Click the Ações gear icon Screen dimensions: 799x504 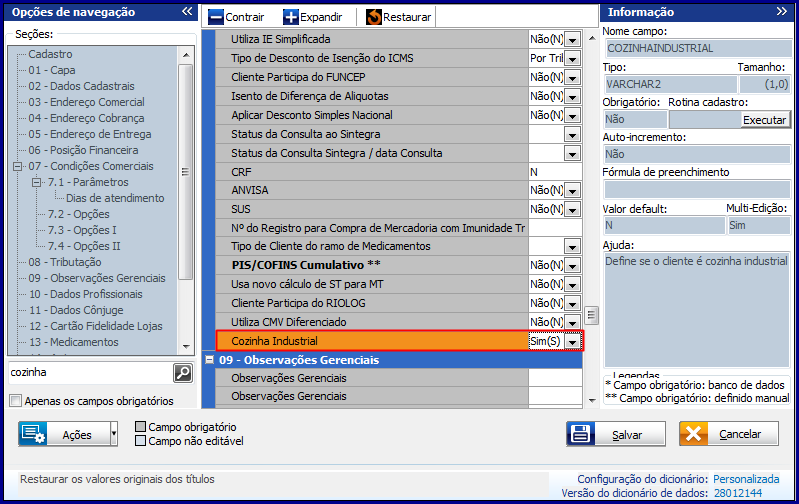tap(33, 434)
